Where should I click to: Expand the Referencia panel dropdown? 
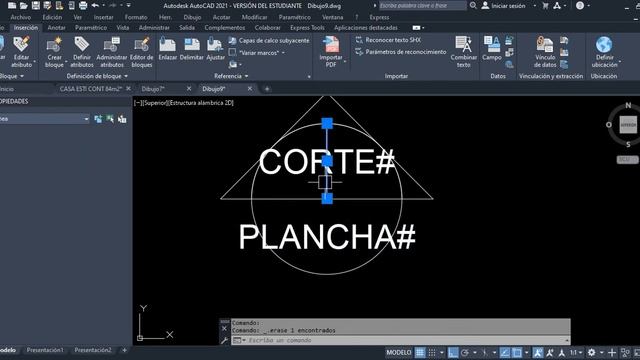(231, 76)
